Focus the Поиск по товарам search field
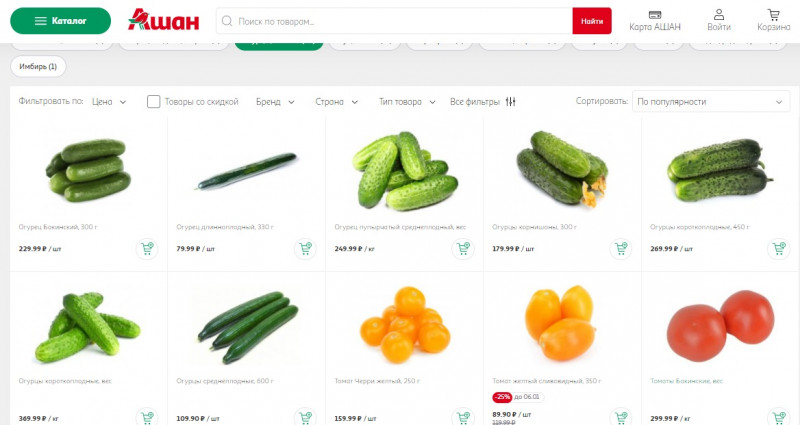The height and width of the screenshot is (425, 800). pos(394,21)
